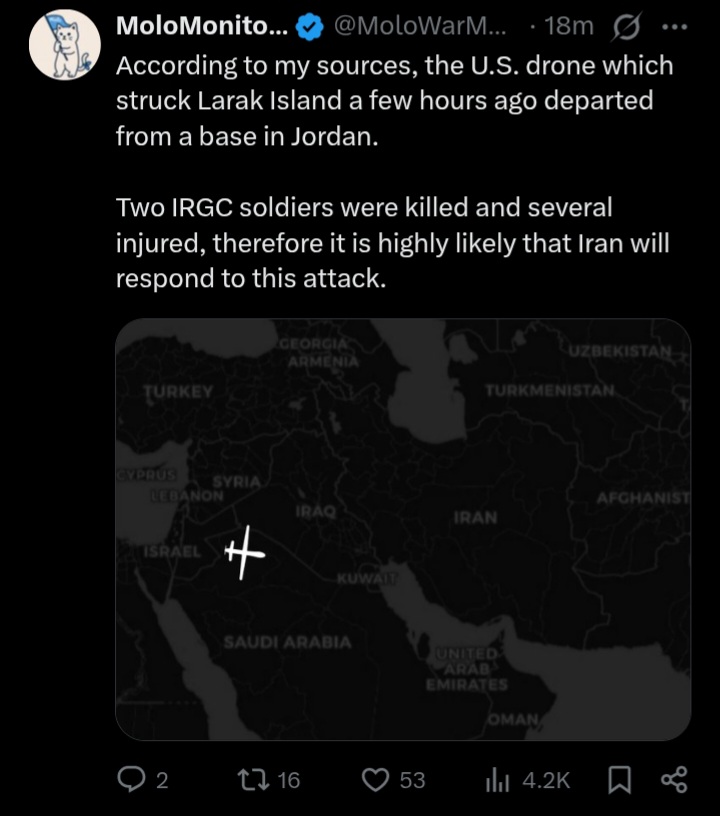This screenshot has width=720, height=816.
Task: Like the post with heart icon
Action: pos(376,780)
